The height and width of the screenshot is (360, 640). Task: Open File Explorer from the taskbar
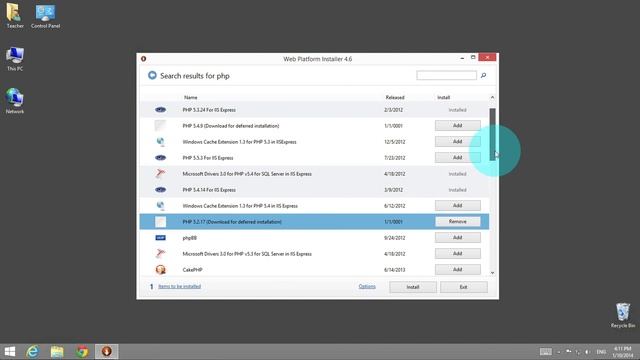(x=57, y=351)
